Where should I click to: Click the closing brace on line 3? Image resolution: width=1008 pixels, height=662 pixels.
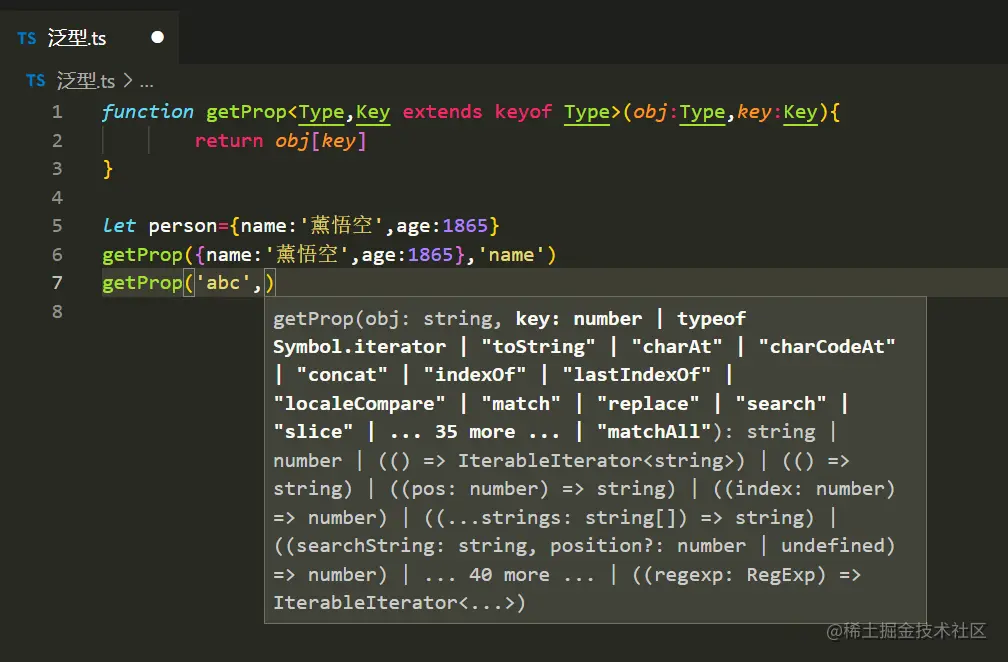(108, 169)
